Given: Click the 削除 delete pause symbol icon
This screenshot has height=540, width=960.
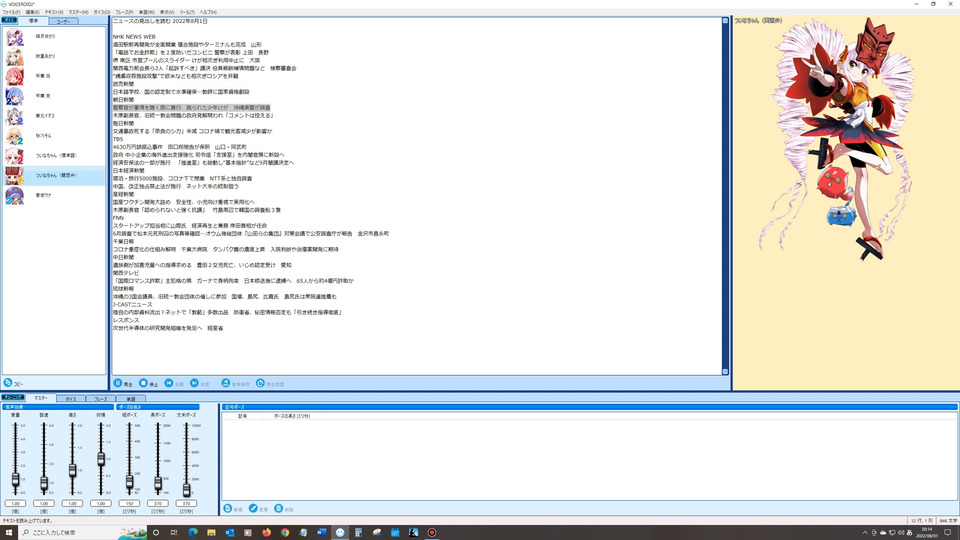Looking at the screenshot, I should pos(279,508).
